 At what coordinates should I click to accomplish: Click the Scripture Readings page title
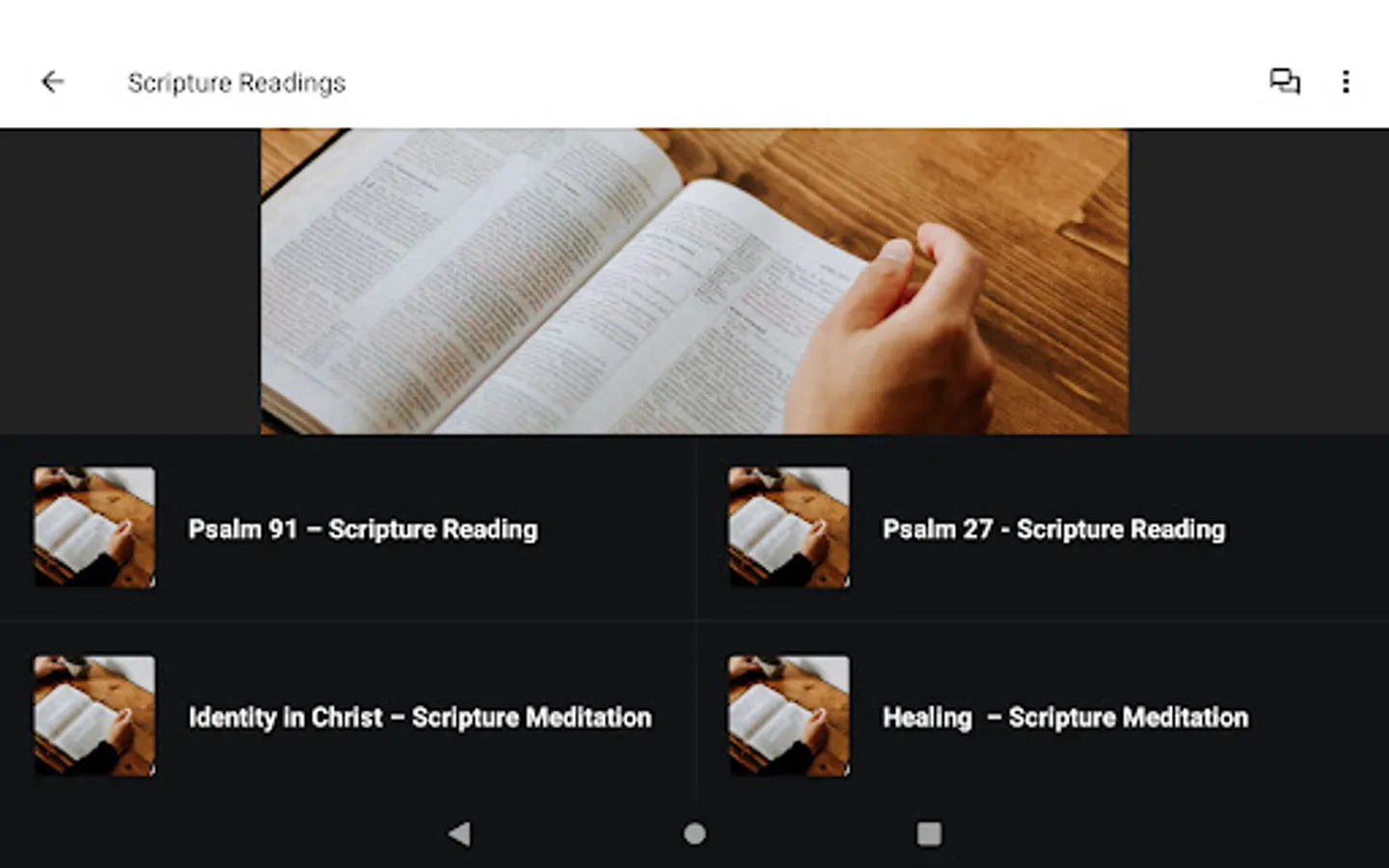point(236,83)
